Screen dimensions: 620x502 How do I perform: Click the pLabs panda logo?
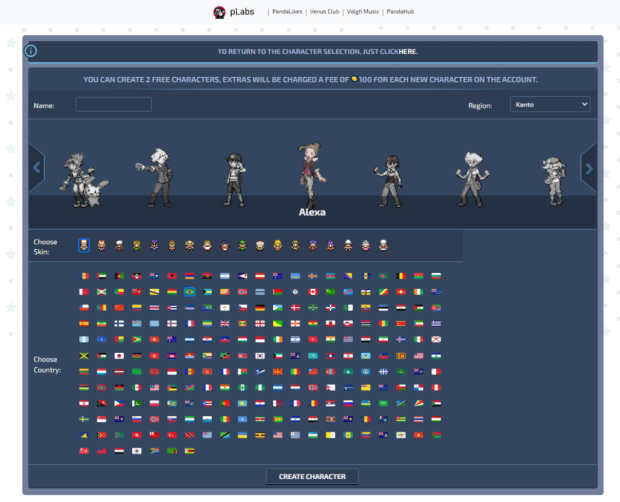(x=219, y=12)
